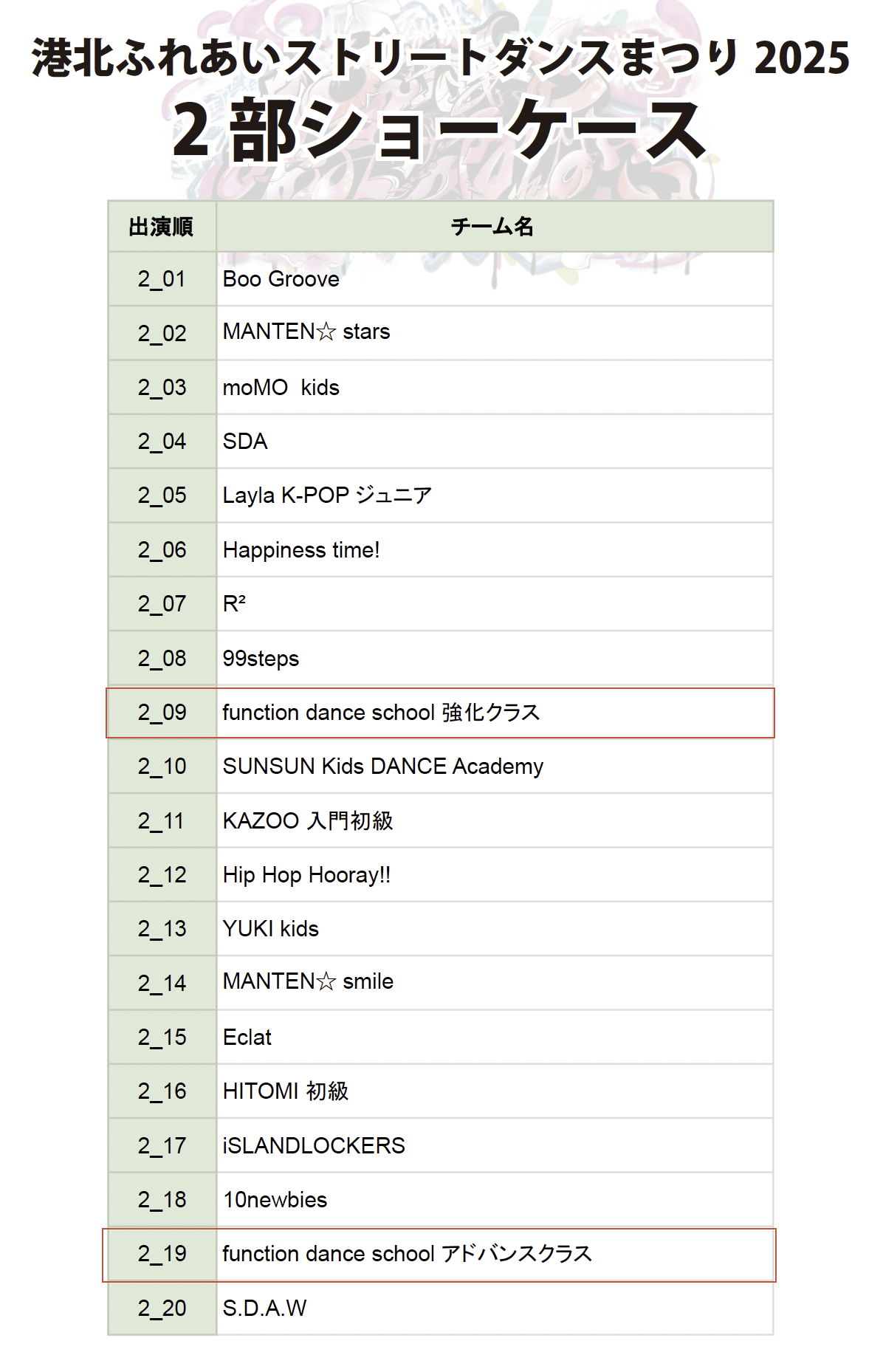This screenshot has width=883, height=1372.
Task: Click the moMO kids entry
Action: tap(281, 388)
